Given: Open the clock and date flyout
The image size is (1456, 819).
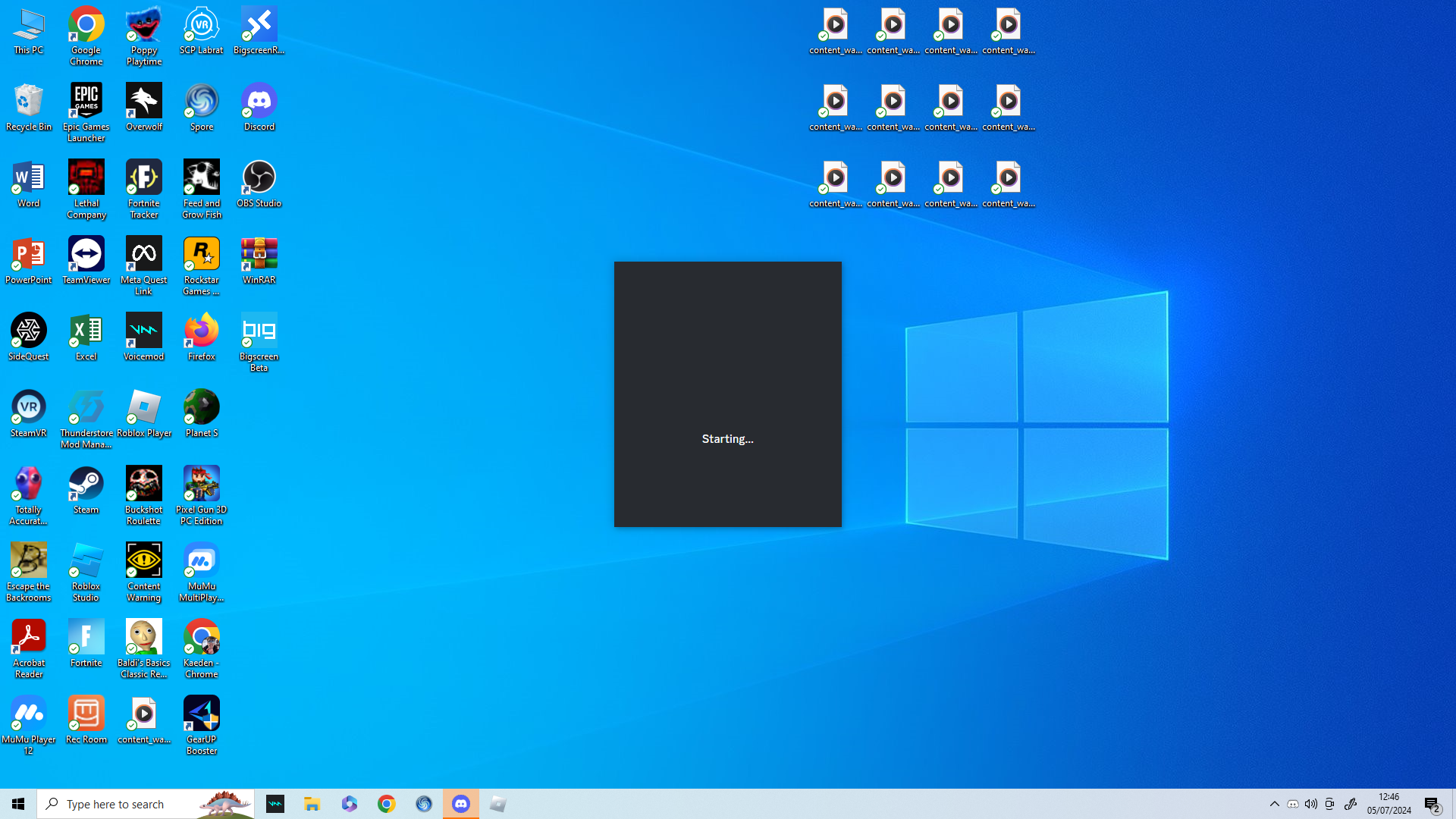Looking at the screenshot, I should 1389,804.
